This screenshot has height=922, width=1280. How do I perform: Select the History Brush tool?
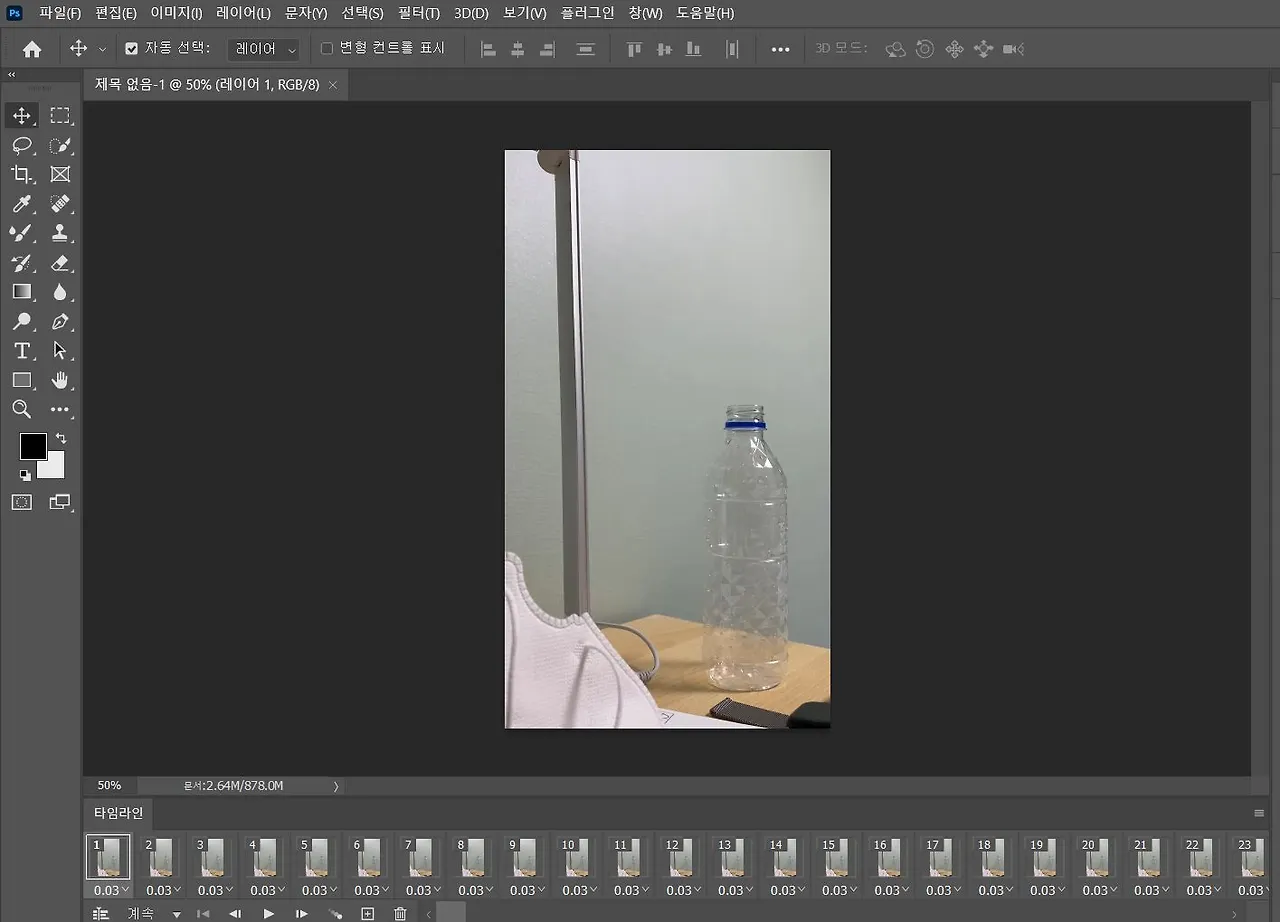click(x=21, y=263)
